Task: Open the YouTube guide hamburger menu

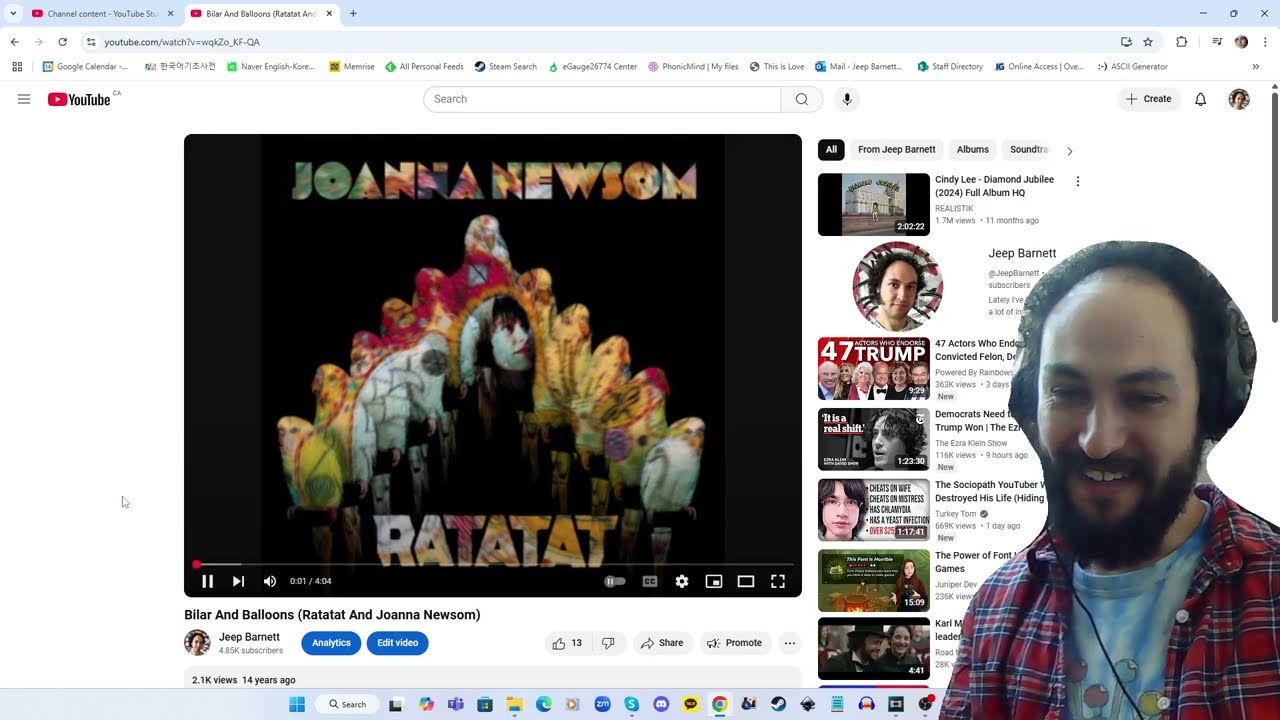Action: click(24, 99)
